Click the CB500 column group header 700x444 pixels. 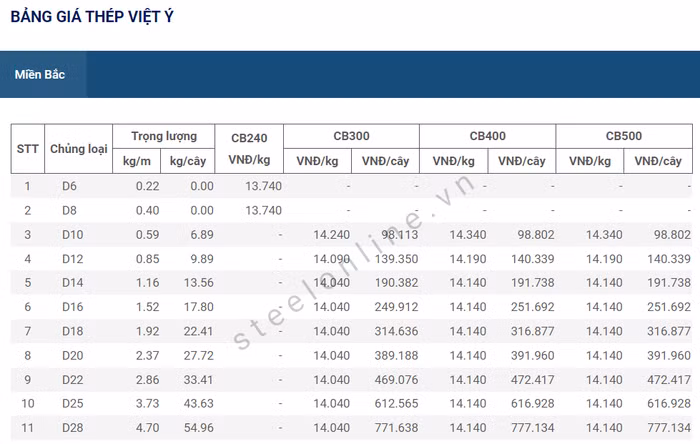tap(623, 136)
